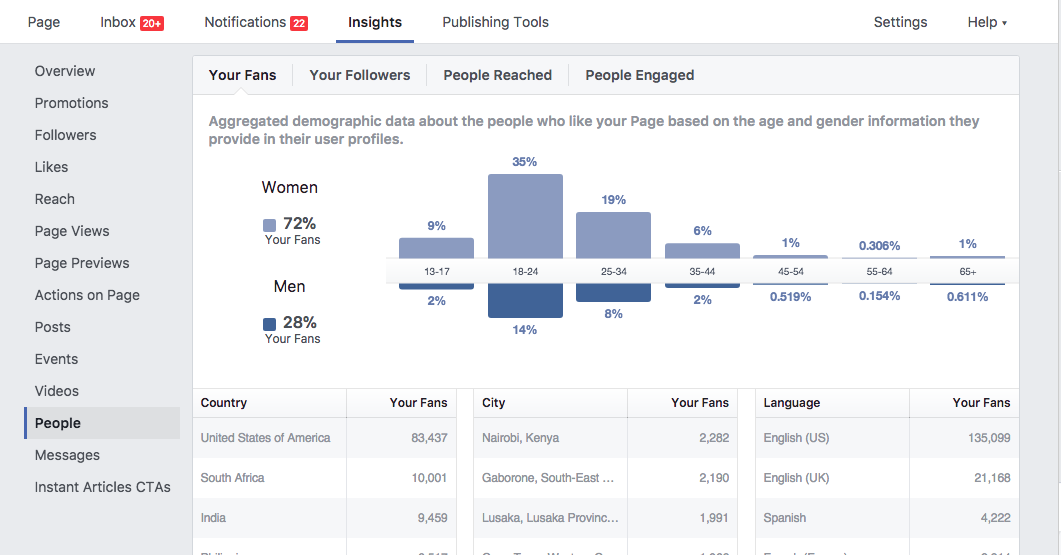Go to Messages in the sidebar
The image size is (1061, 555).
[67, 455]
